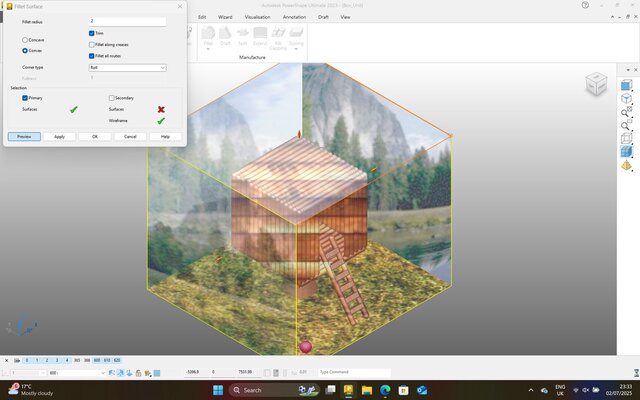Uncheck the Trim checkbox

click(x=91, y=34)
